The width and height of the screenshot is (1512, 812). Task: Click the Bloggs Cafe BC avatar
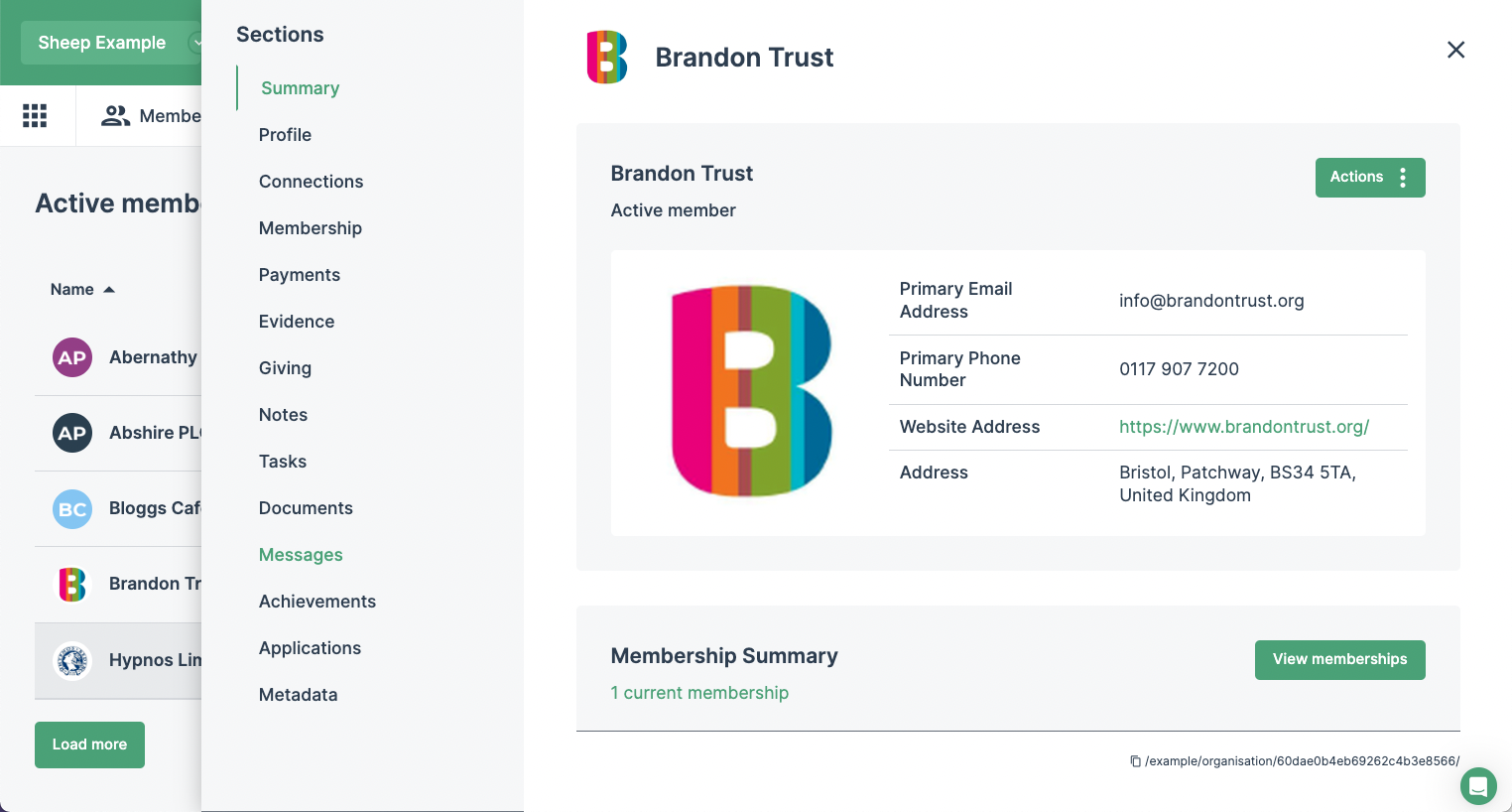[72, 509]
